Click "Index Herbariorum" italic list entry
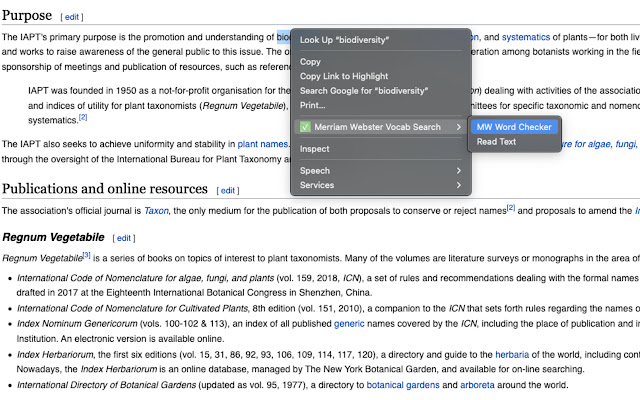The width and height of the screenshot is (640, 400). pos(55,355)
